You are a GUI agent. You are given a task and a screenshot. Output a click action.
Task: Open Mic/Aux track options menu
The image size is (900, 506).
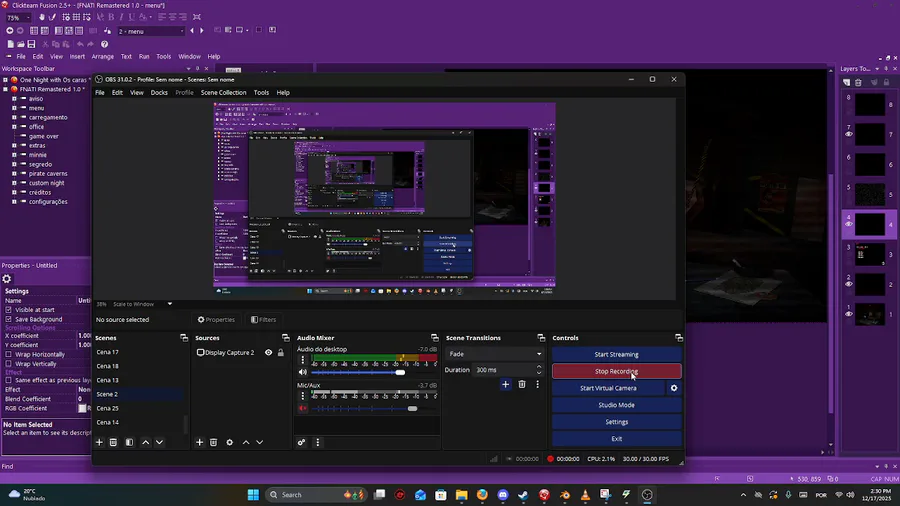point(302,396)
